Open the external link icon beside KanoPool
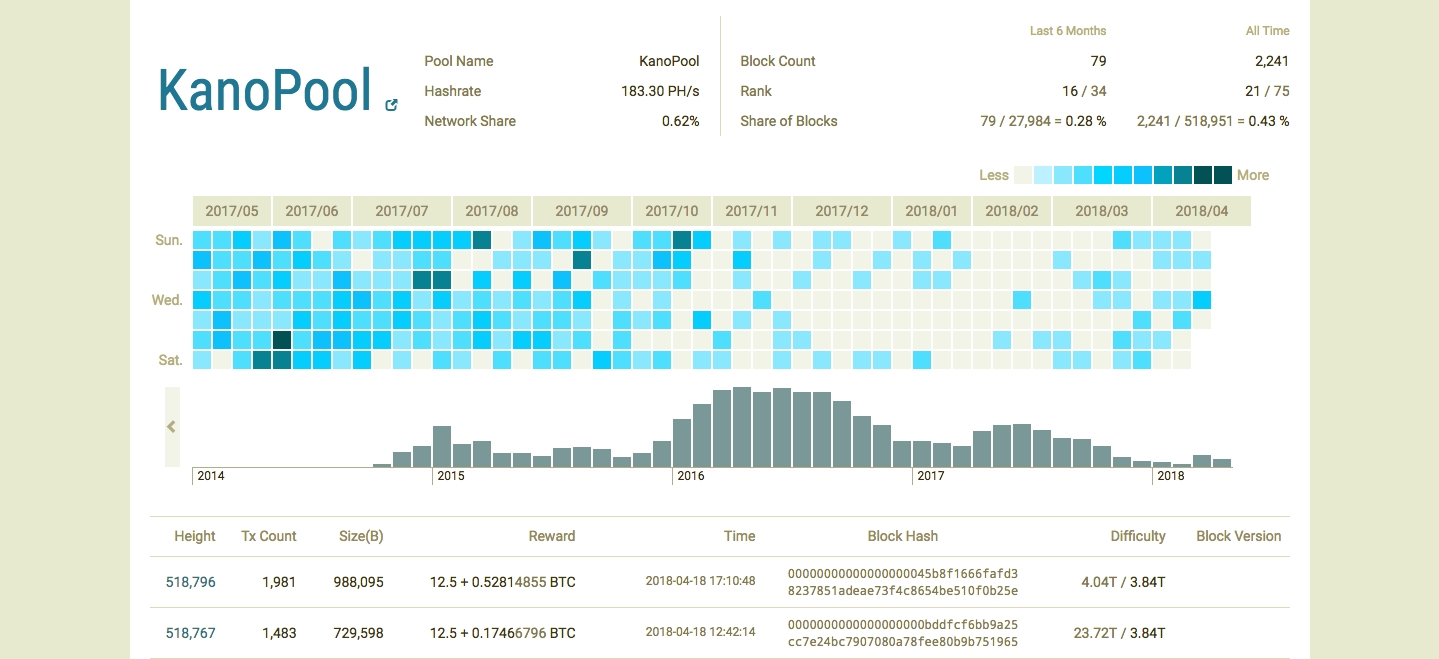 click(x=391, y=105)
